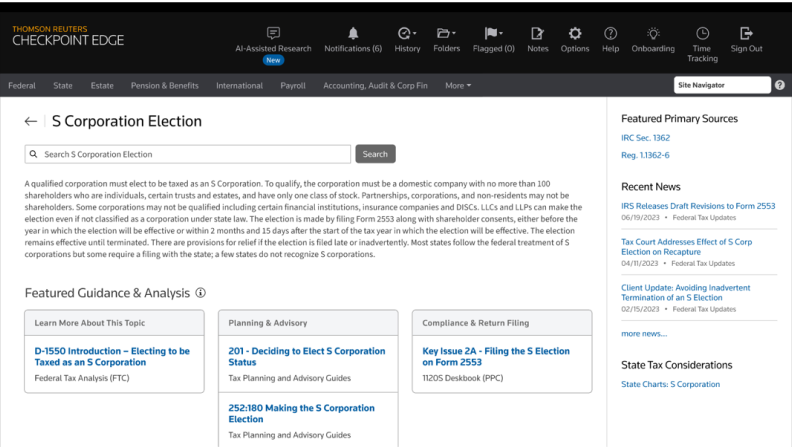Expand the Folders dropdown
This screenshot has width=792, height=447.
pos(447,33)
